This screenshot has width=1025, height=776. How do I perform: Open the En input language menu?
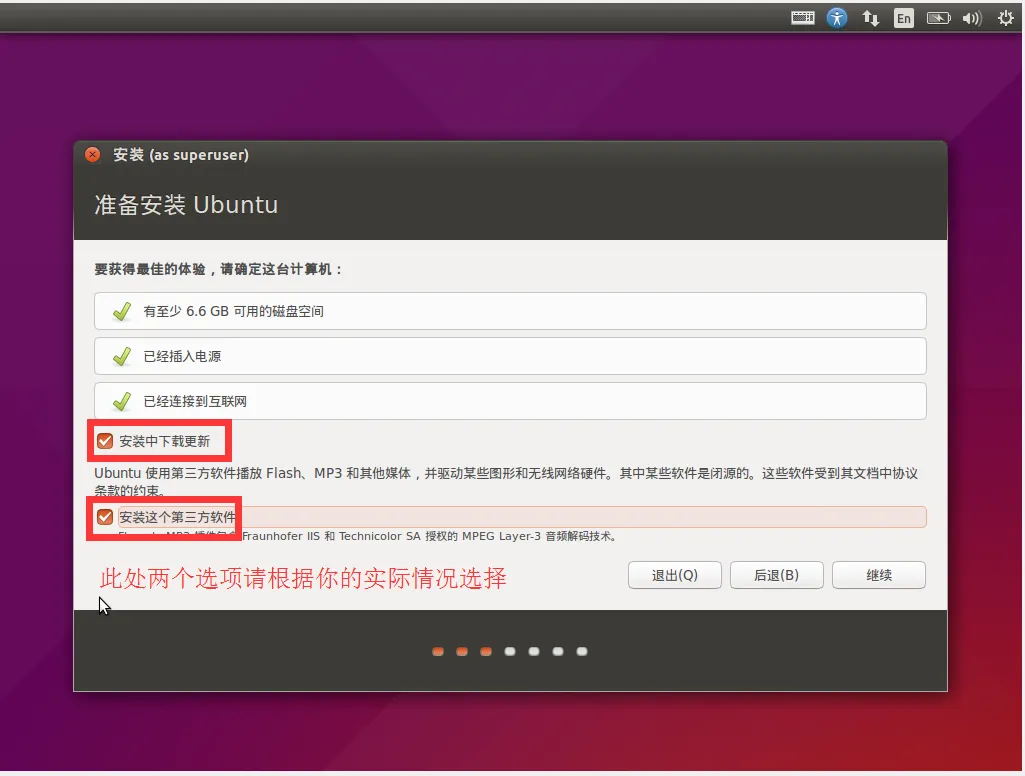(x=904, y=18)
